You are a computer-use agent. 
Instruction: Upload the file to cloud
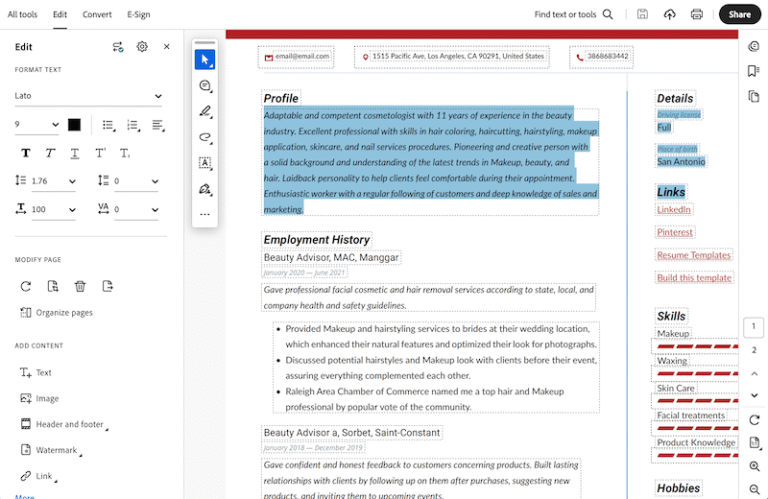[670, 14]
